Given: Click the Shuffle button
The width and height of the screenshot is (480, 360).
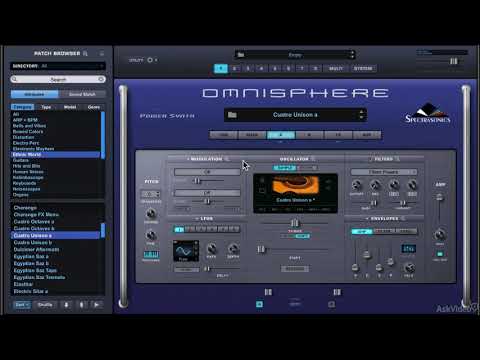Looking at the screenshot, I should point(45,305).
